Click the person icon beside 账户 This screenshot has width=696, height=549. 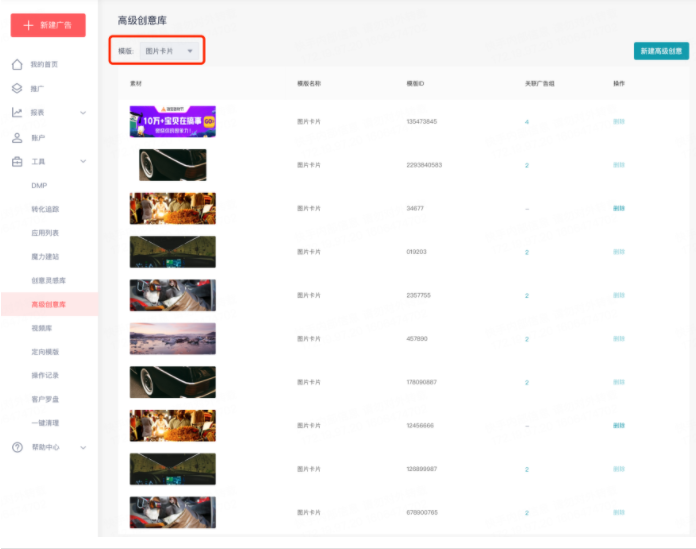(17, 137)
